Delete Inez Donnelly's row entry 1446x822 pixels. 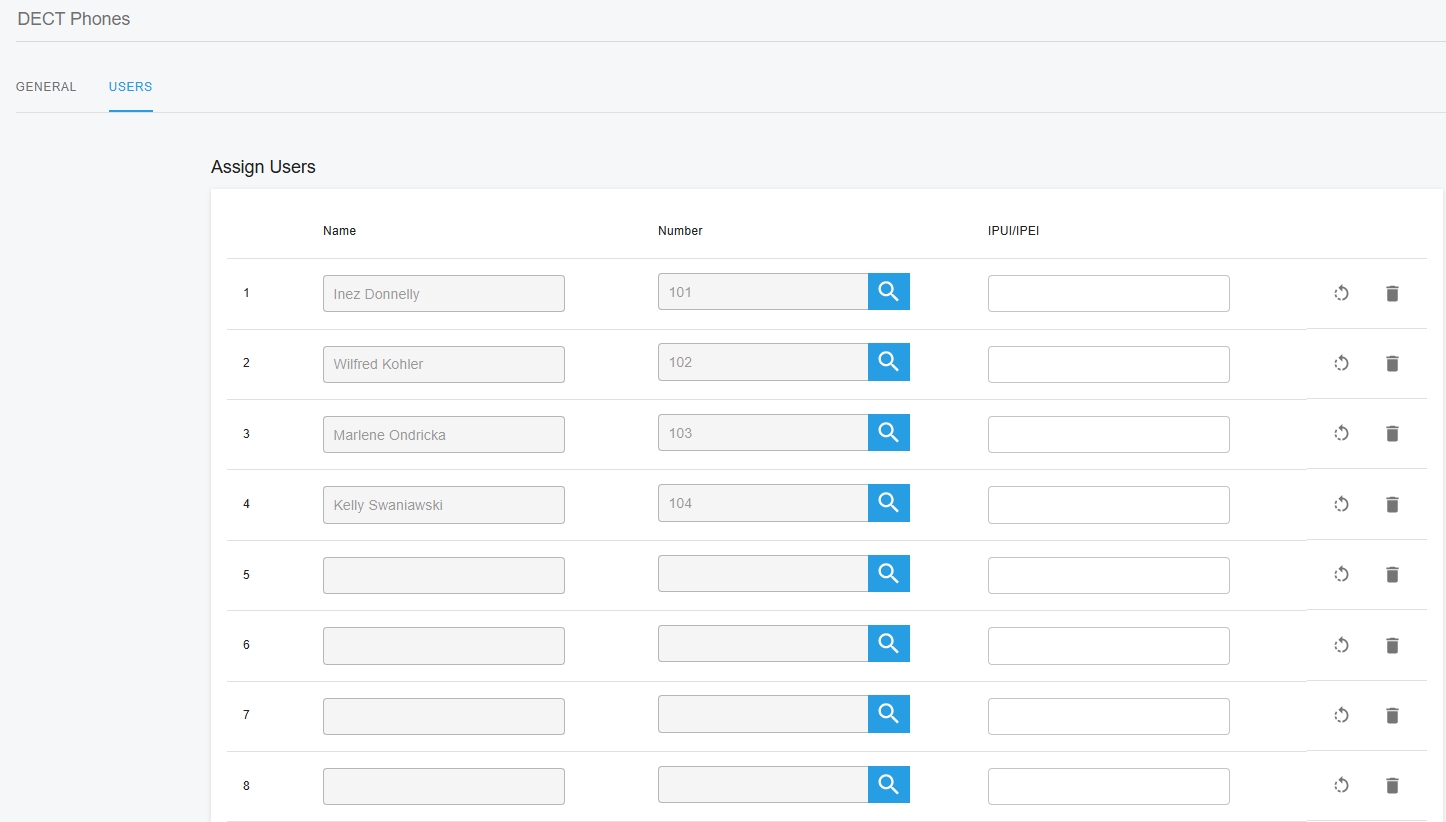[1392, 293]
